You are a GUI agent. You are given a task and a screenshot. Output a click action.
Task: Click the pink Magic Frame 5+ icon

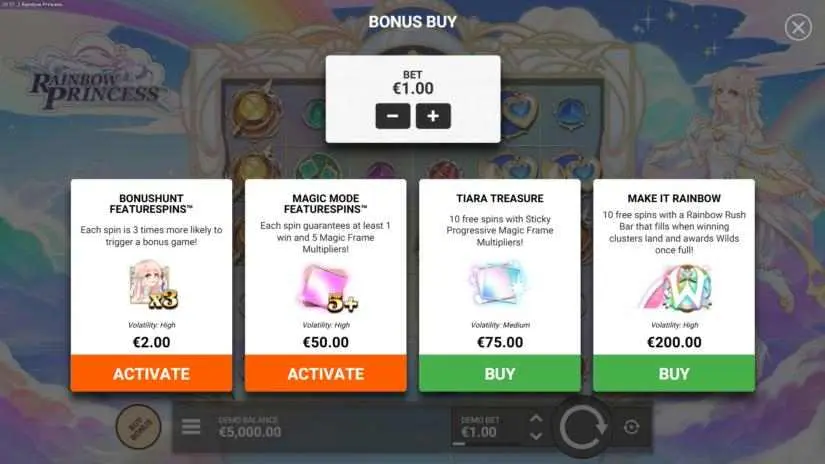point(329,288)
